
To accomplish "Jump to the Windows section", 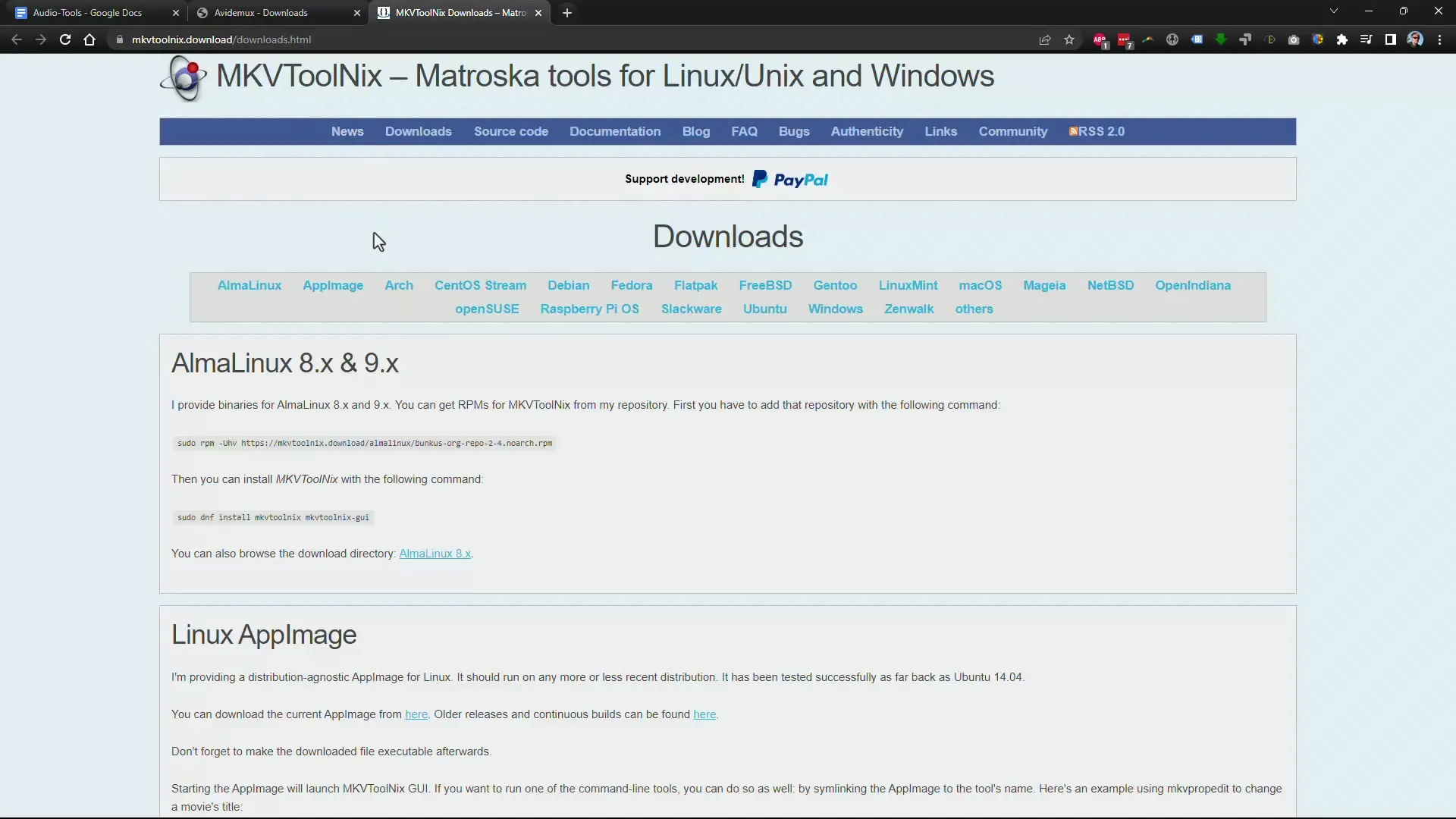I will click(x=835, y=309).
